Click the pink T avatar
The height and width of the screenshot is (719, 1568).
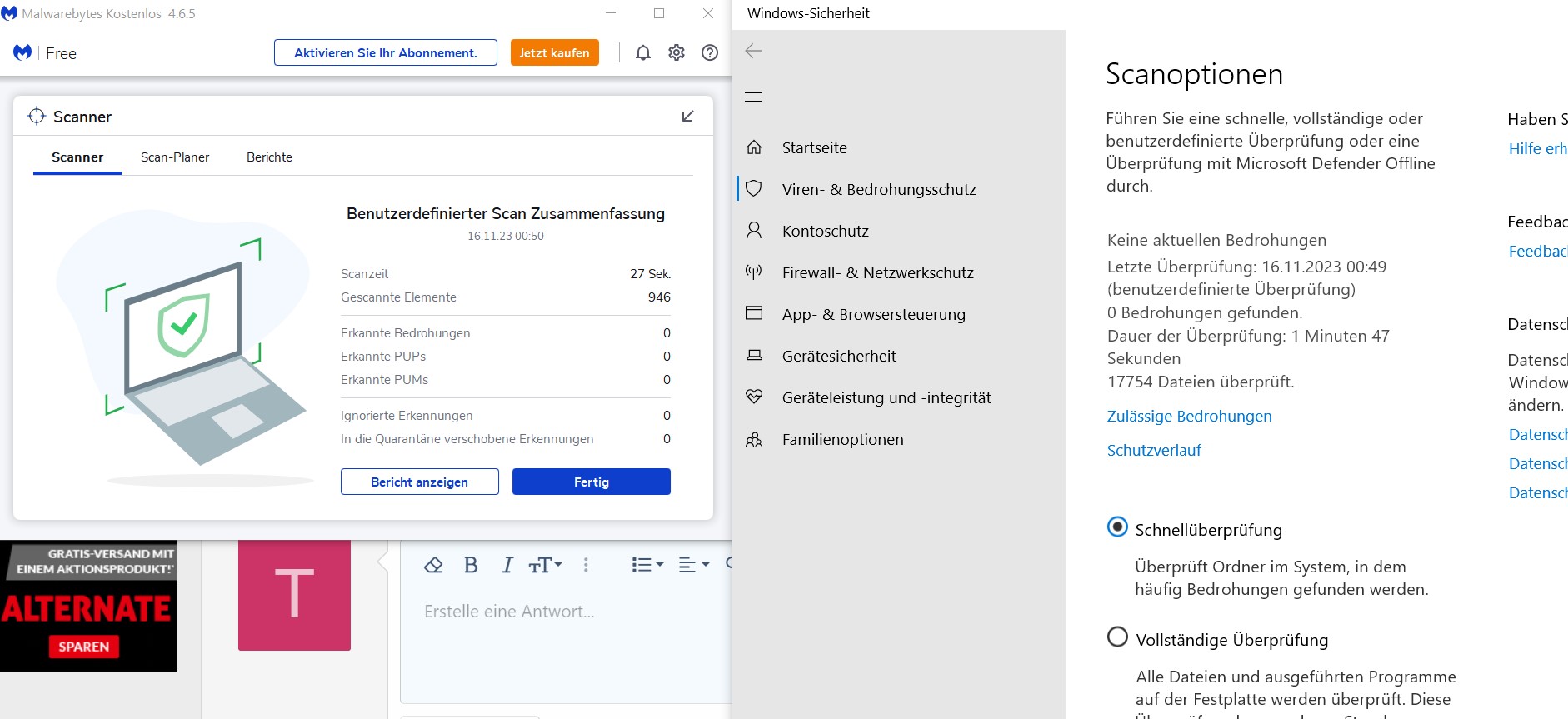(294, 595)
